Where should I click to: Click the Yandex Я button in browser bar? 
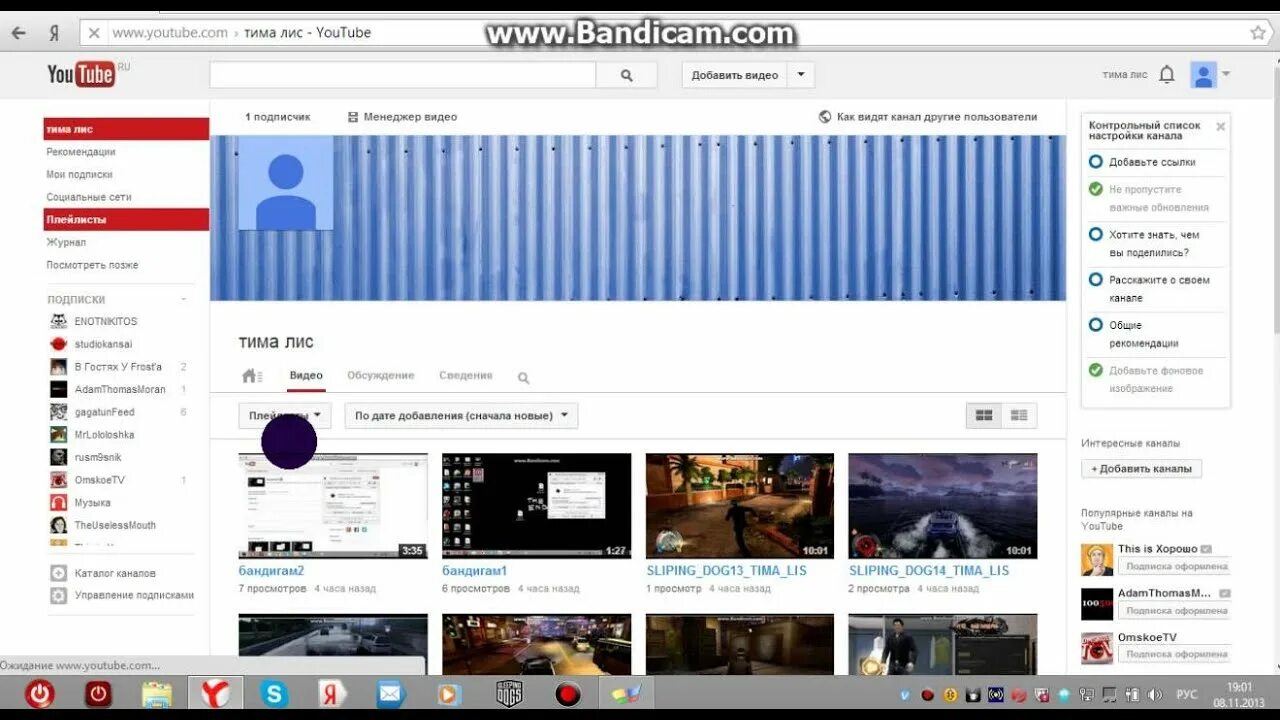pyautogui.click(x=54, y=33)
